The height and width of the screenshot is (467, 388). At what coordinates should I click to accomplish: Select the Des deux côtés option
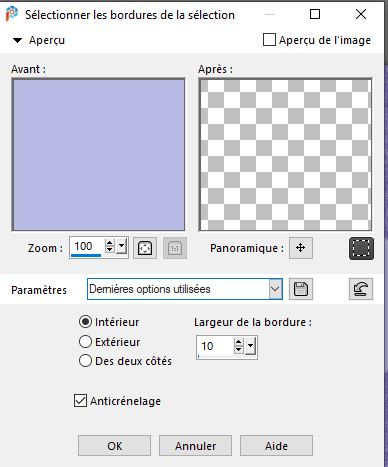click(x=85, y=361)
